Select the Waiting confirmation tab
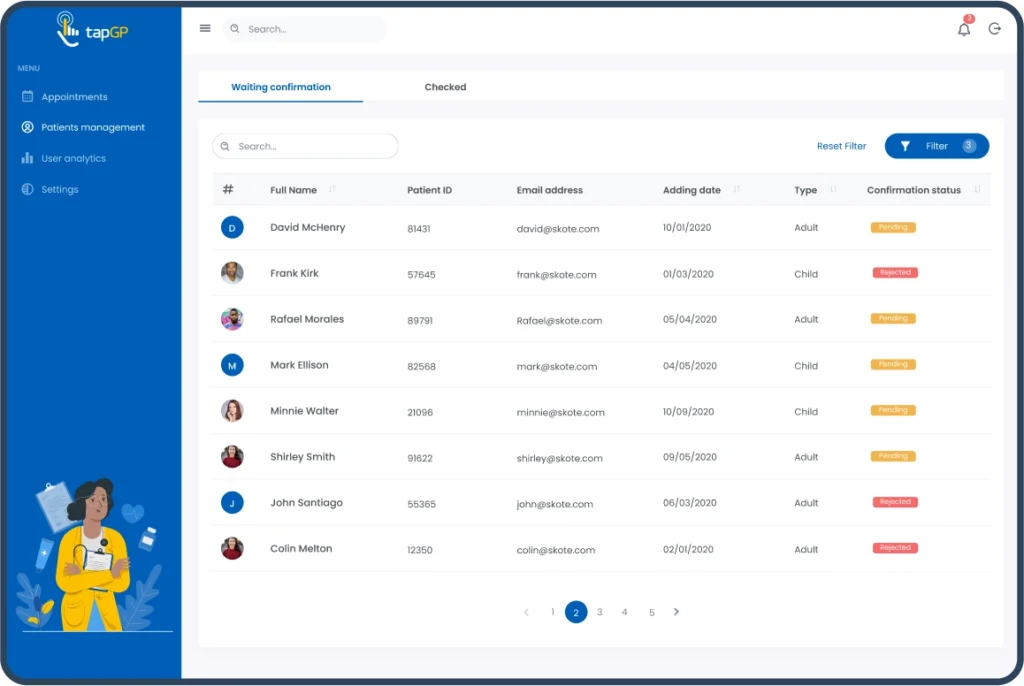The image size is (1024, 686). point(281,87)
